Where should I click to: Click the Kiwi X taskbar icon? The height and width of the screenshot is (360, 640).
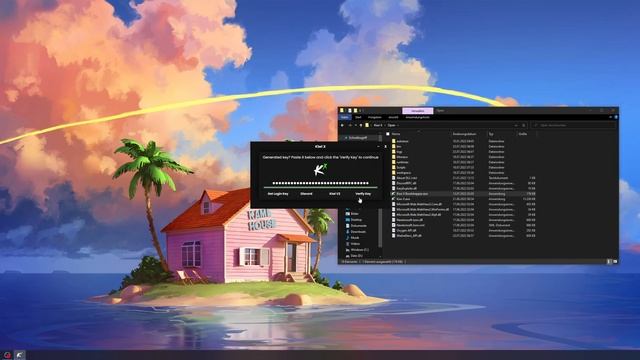[x=20, y=355]
